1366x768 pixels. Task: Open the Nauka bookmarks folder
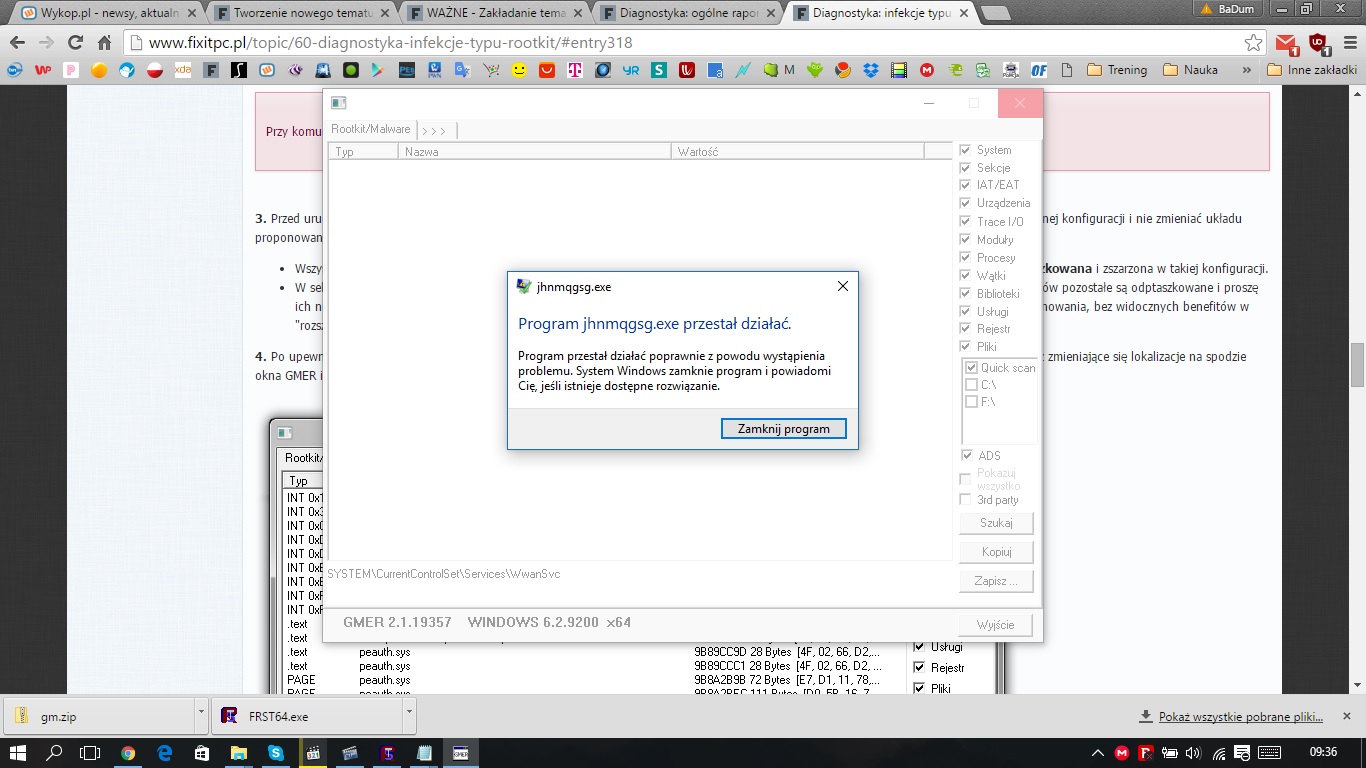pos(1190,70)
